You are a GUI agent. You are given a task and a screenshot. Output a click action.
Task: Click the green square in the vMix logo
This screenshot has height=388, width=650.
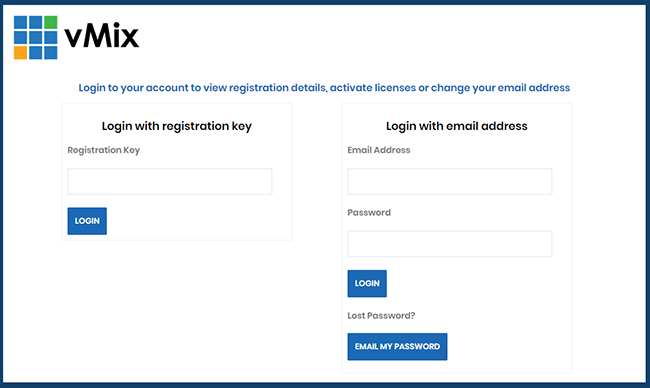coord(51,22)
